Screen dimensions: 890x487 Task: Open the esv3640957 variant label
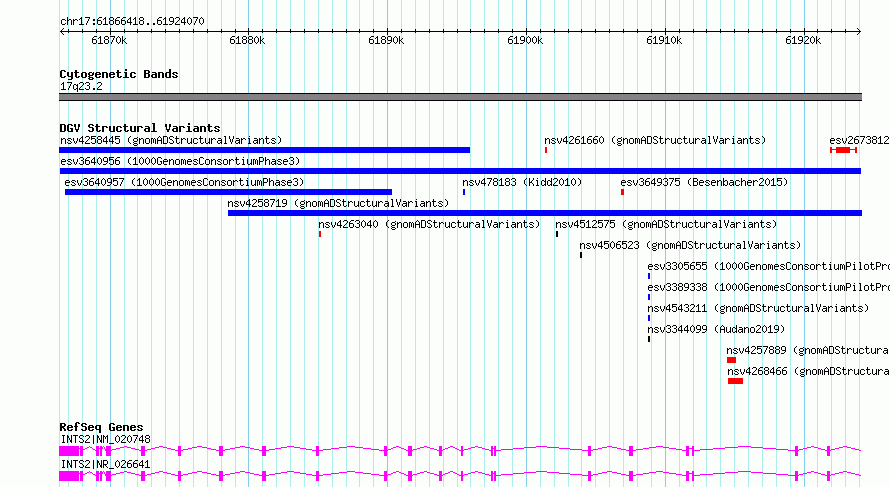[184, 182]
